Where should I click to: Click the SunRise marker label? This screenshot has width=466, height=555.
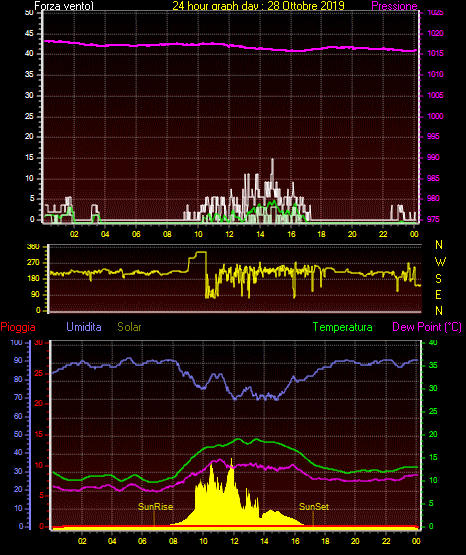(155, 507)
